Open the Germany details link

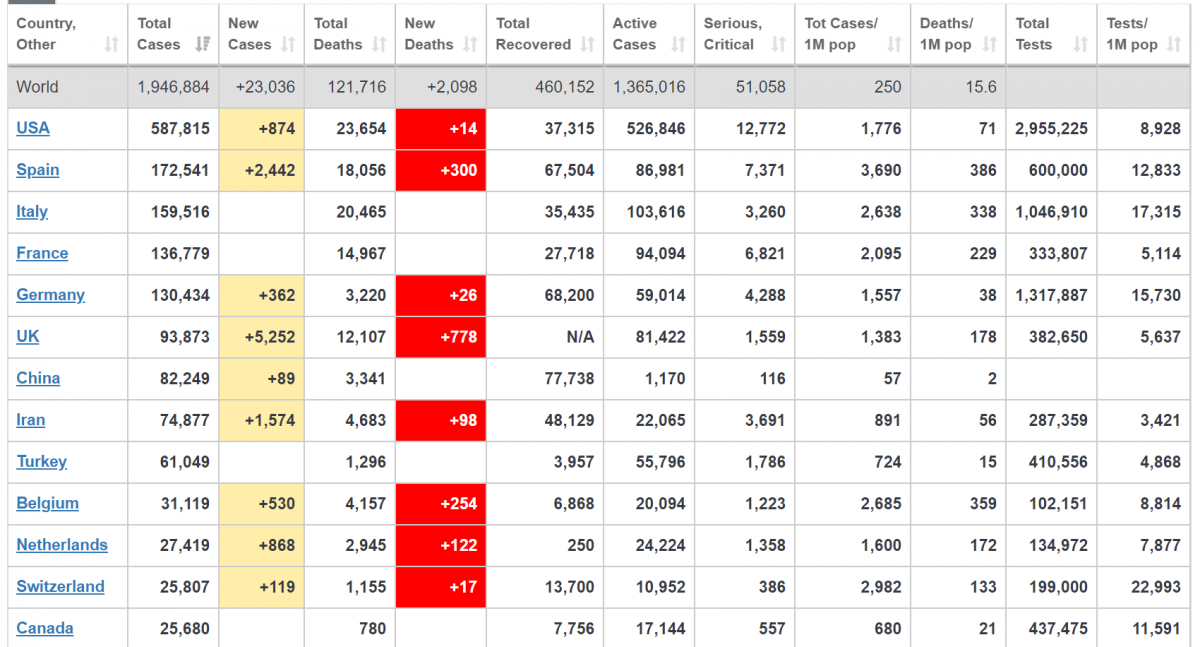[x=50, y=295]
